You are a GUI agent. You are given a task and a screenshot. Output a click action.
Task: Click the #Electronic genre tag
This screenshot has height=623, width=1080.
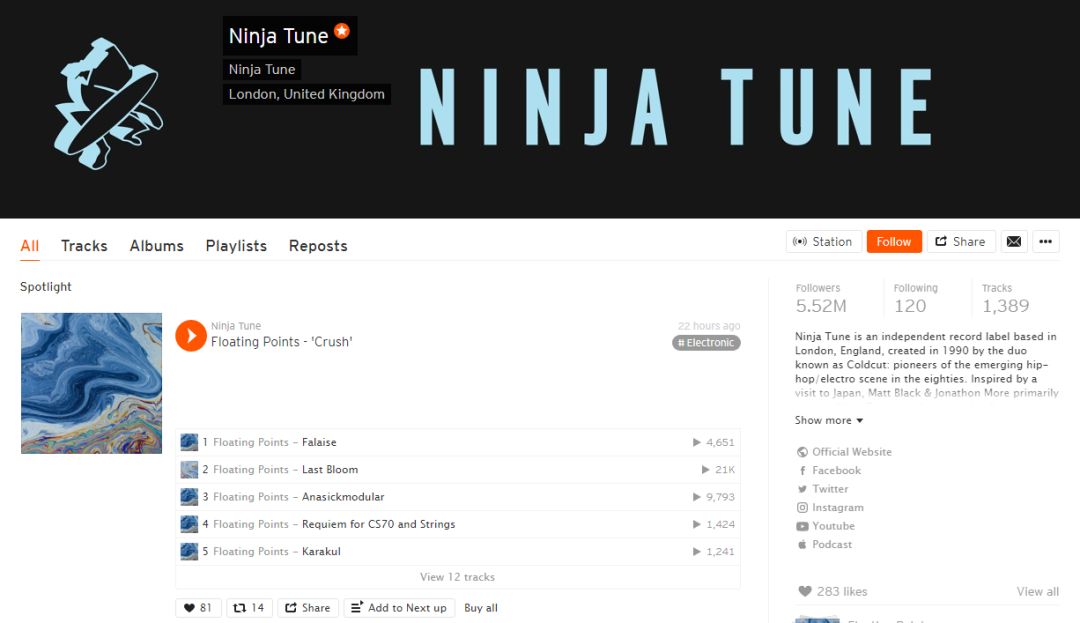point(706,343)
